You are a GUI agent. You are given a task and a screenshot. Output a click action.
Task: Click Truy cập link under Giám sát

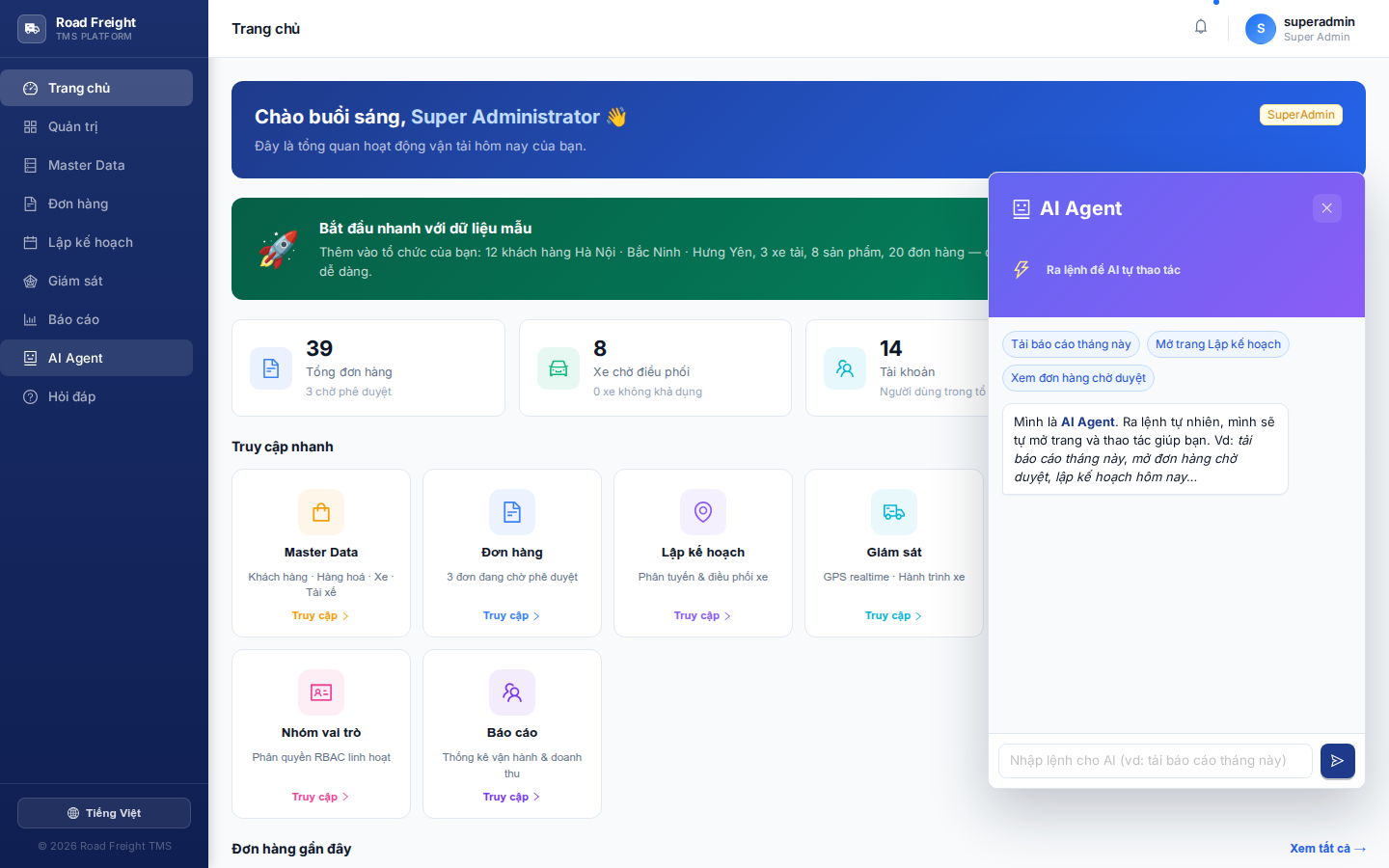893,615
